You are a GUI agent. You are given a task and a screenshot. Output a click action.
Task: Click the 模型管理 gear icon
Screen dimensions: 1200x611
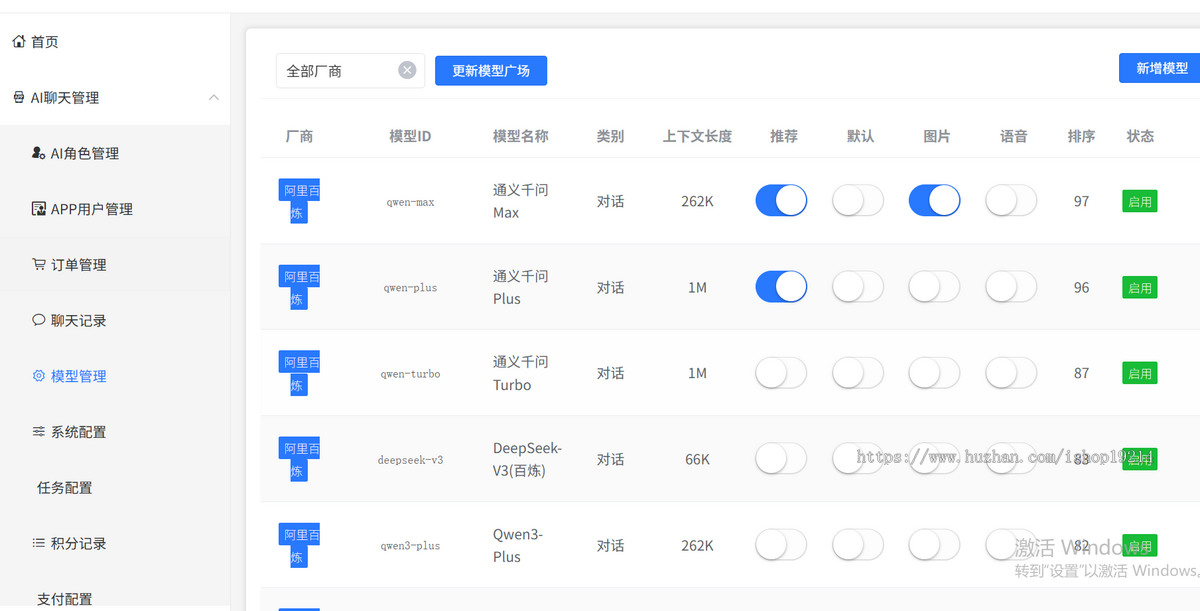point(39,376)
